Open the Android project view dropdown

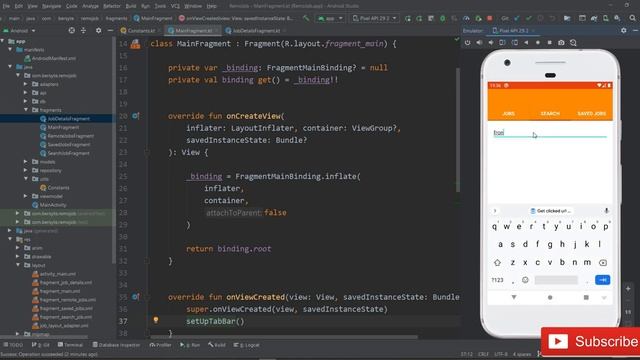[19, 31]
